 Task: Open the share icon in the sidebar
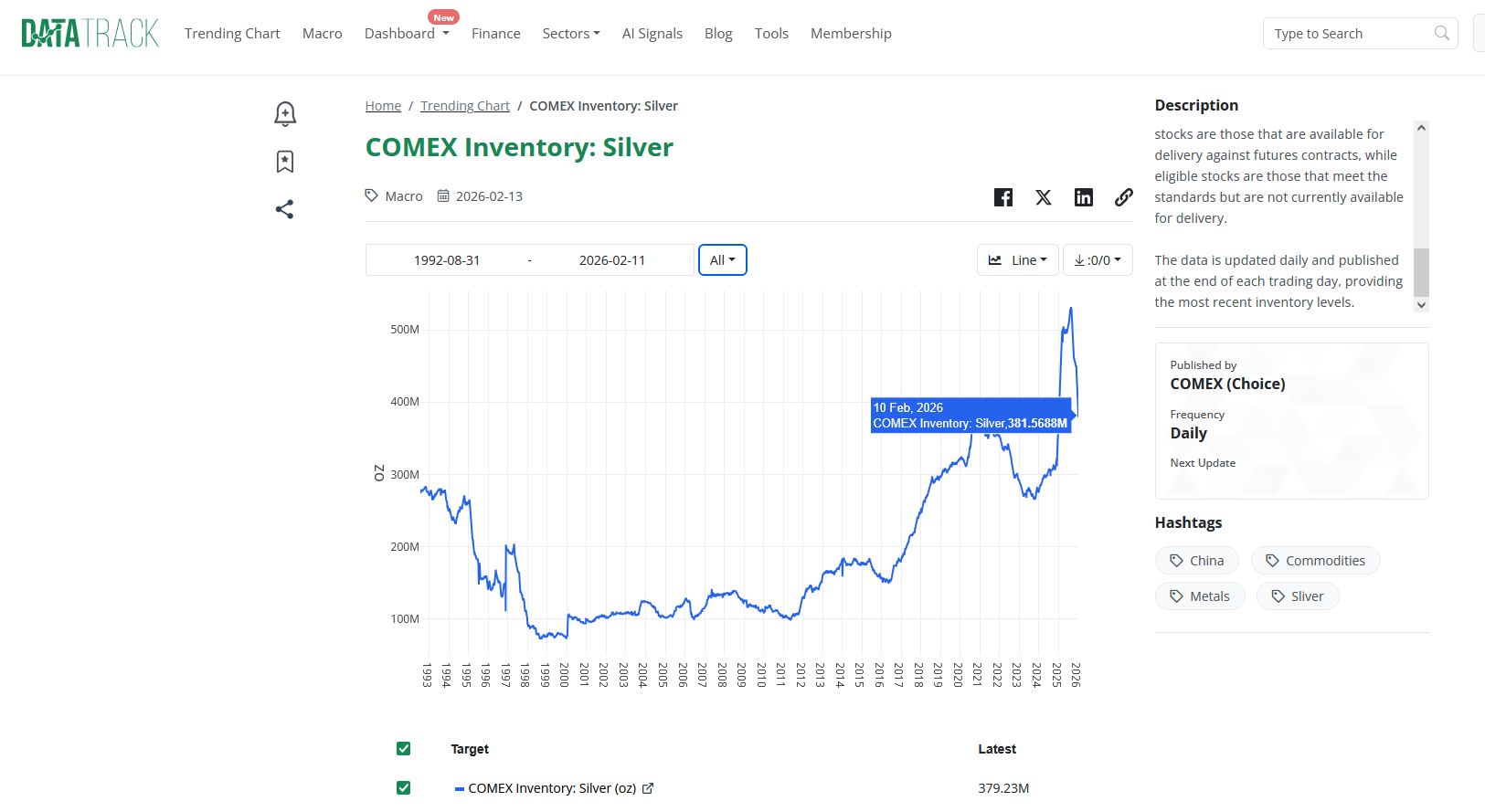(x=285, y=209)
